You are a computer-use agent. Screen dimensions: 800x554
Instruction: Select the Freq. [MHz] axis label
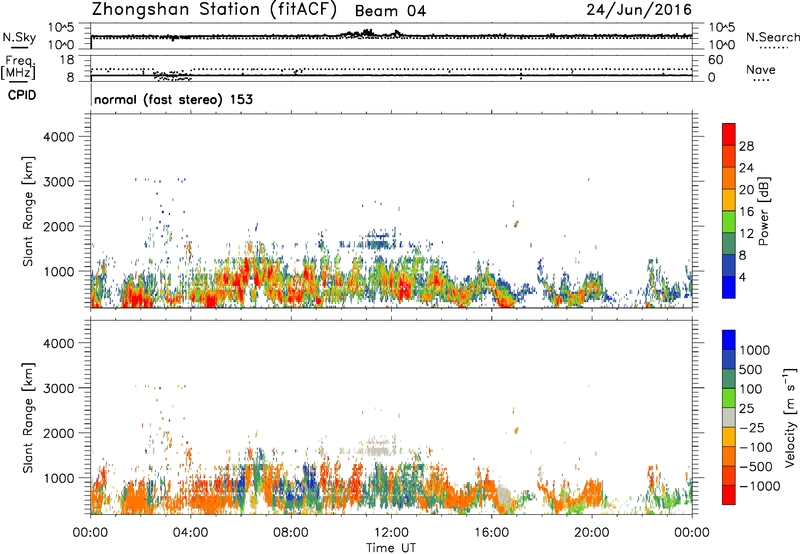[x=18, y=67]
